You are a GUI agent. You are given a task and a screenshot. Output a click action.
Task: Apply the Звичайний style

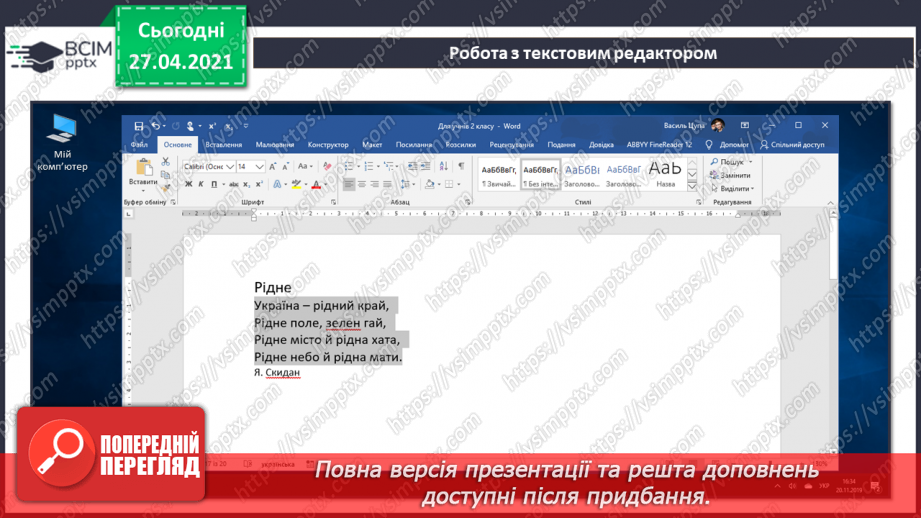(x=499, y=174)
